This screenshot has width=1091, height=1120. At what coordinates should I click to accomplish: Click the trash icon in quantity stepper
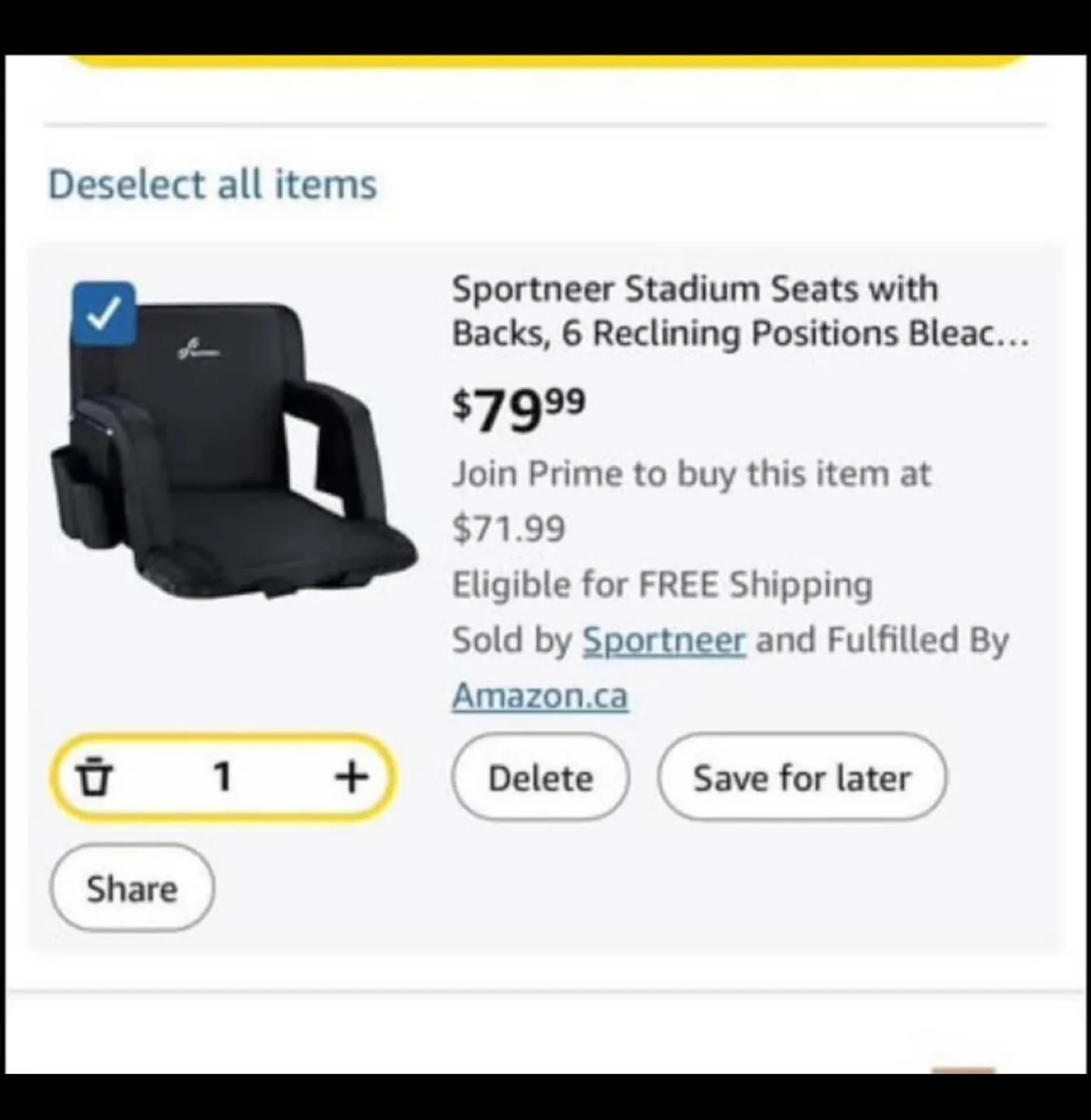pyautogui.click(x=94, y=776)
